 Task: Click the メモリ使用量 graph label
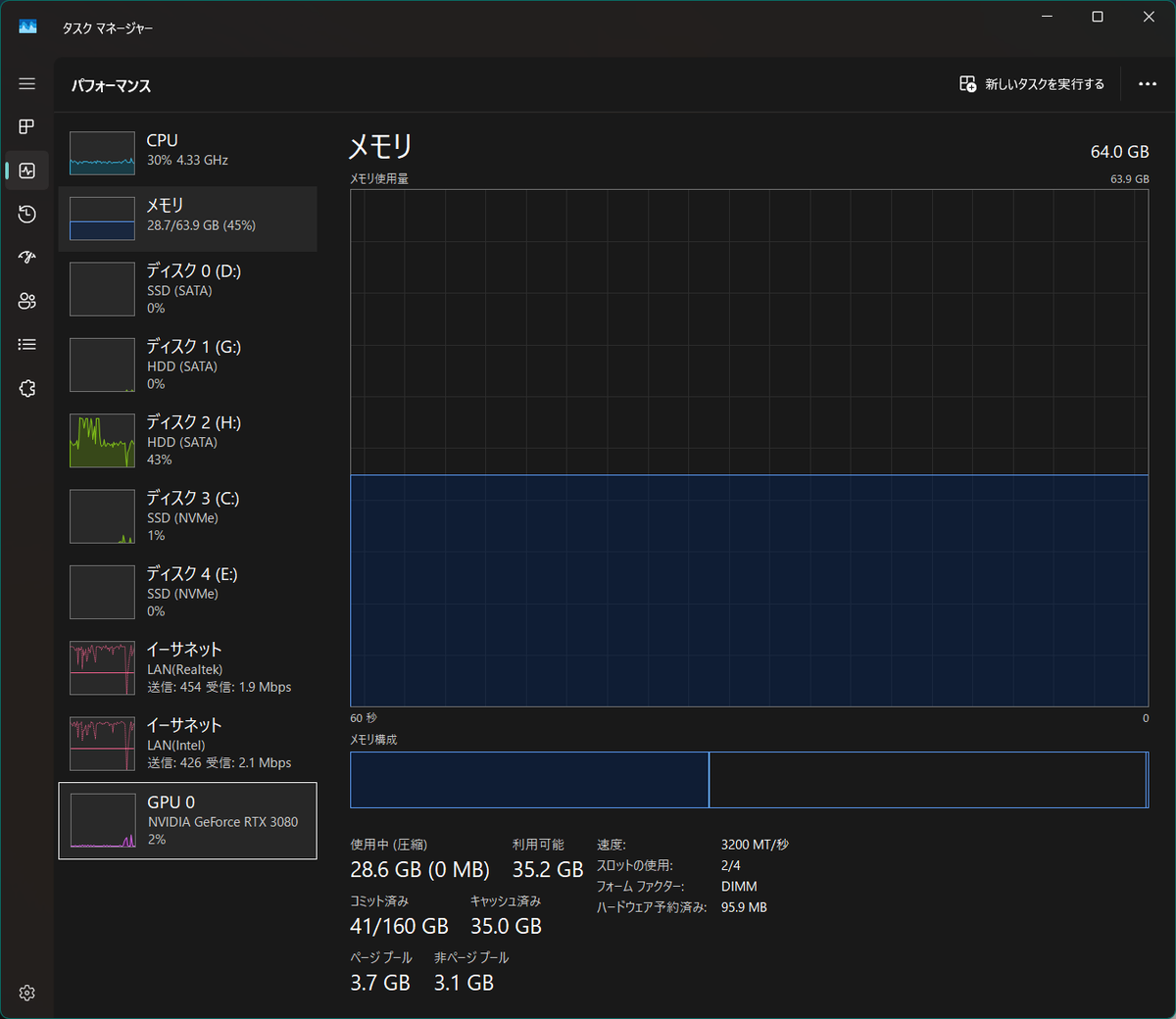point(379,178)
